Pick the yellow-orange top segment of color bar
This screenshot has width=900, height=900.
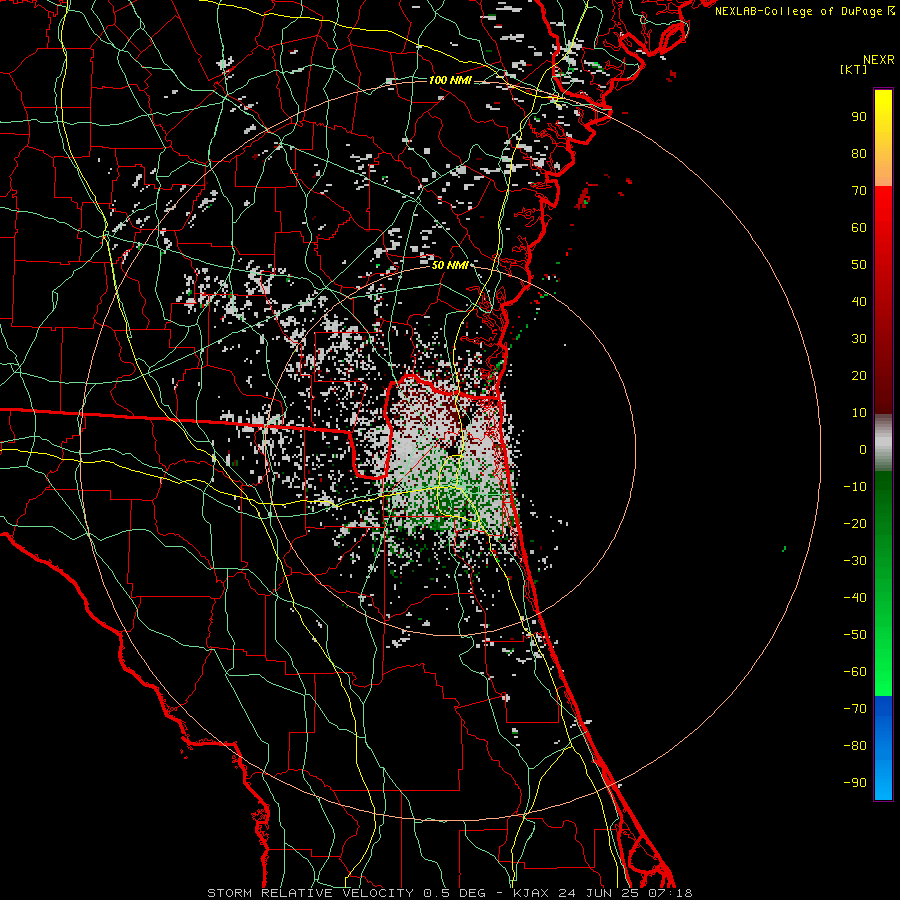883,138
